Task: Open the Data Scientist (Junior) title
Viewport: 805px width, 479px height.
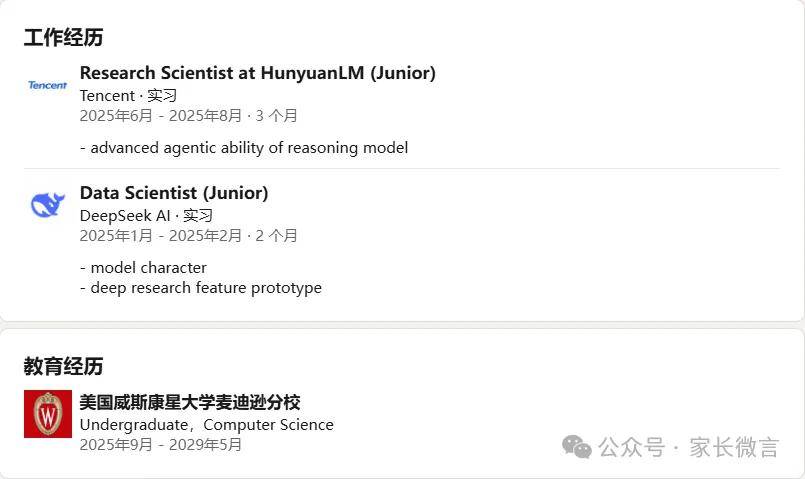Action: [174, 193]
